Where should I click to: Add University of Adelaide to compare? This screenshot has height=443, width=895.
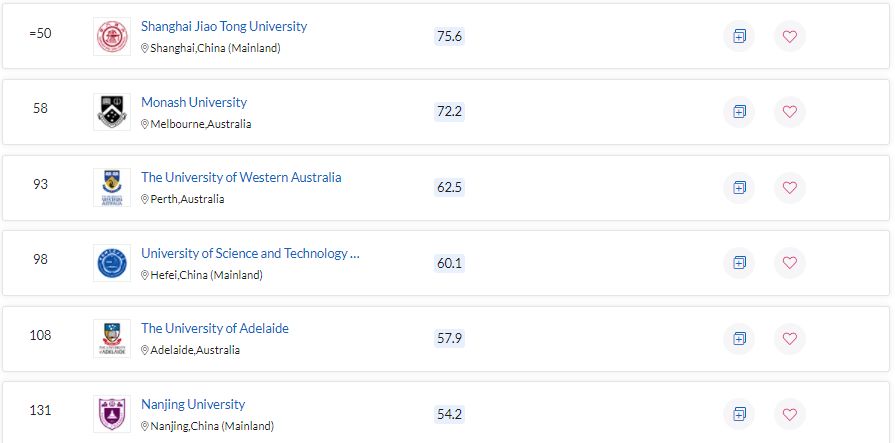point(739,339)
